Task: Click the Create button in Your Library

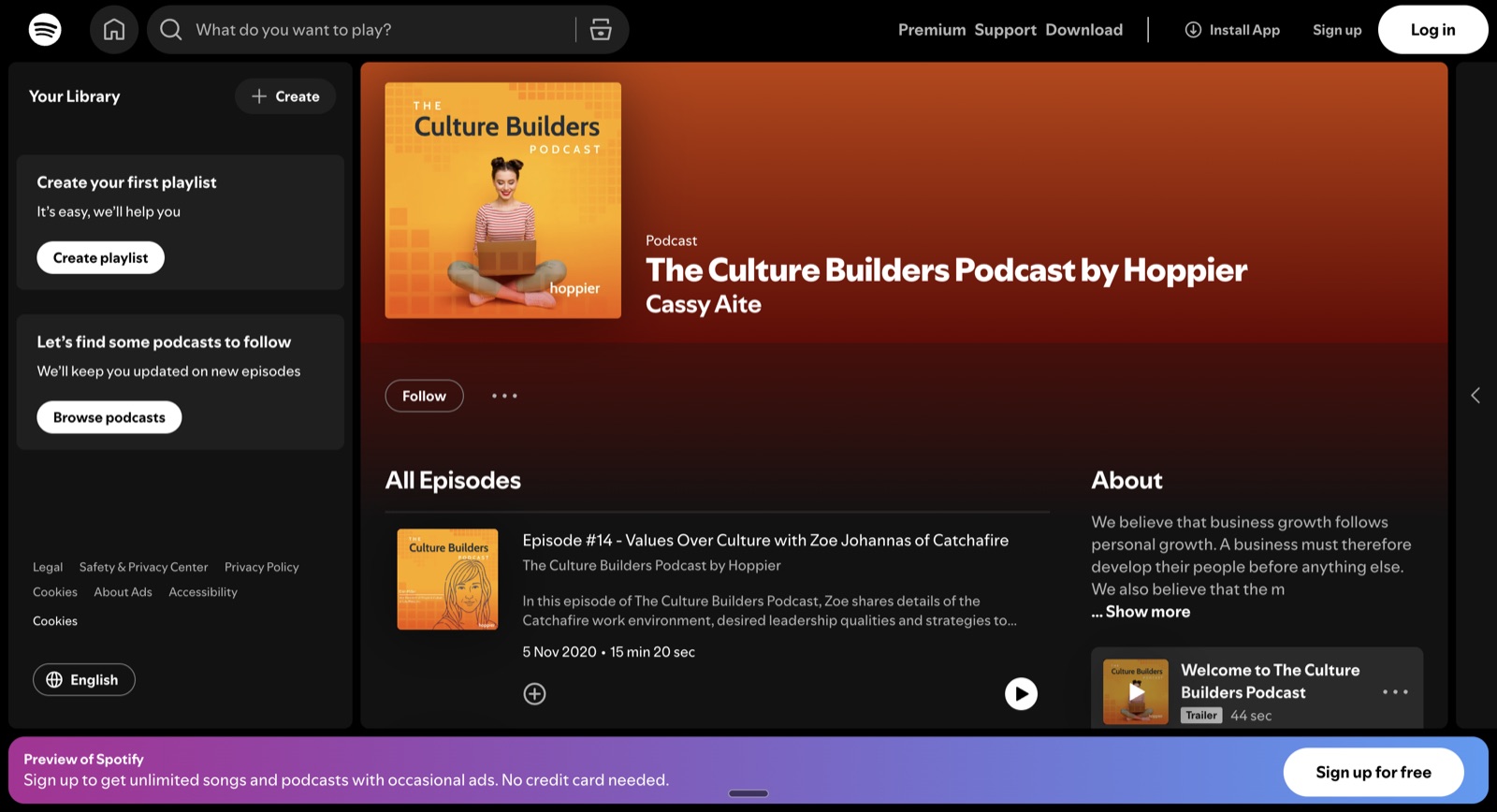Action: click(285, 96)
